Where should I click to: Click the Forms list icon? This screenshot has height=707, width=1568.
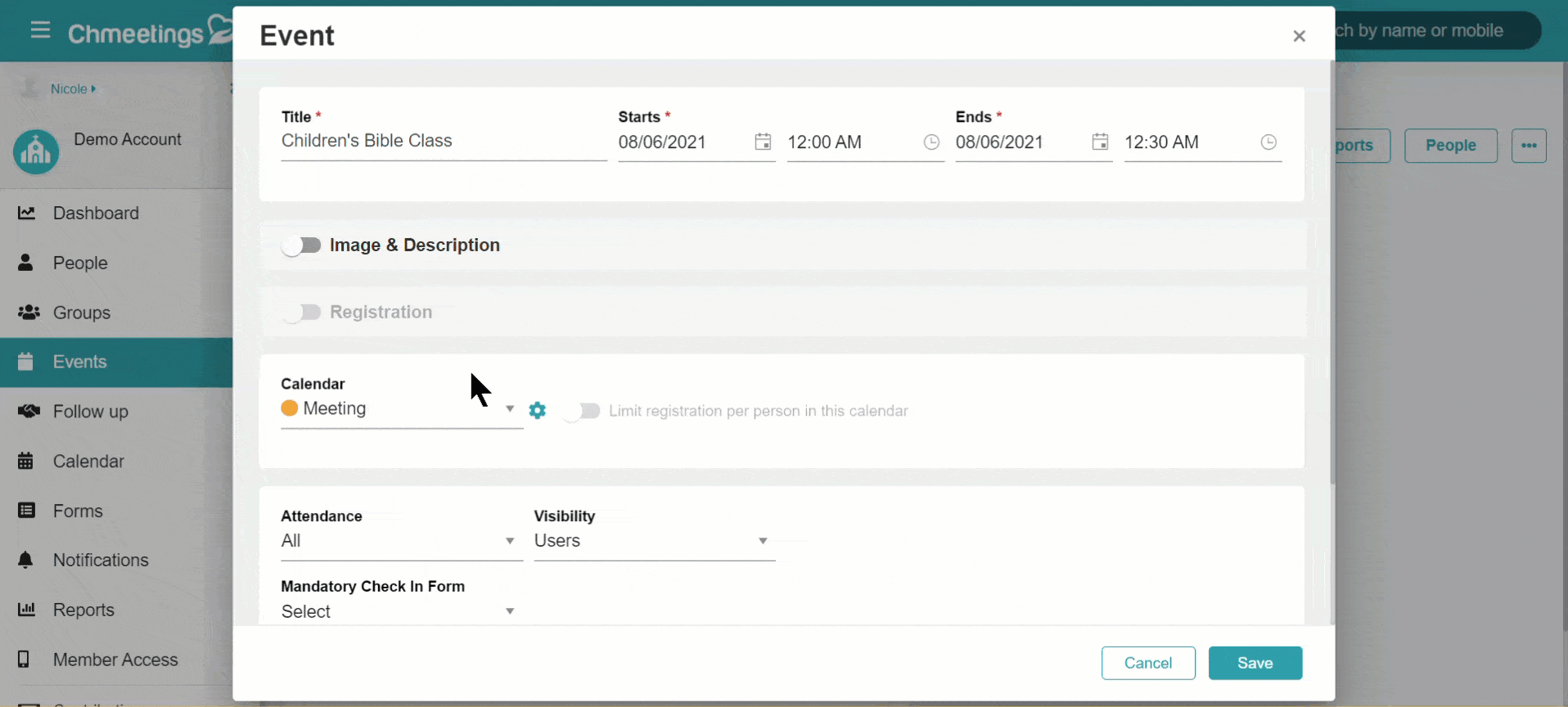27,511
